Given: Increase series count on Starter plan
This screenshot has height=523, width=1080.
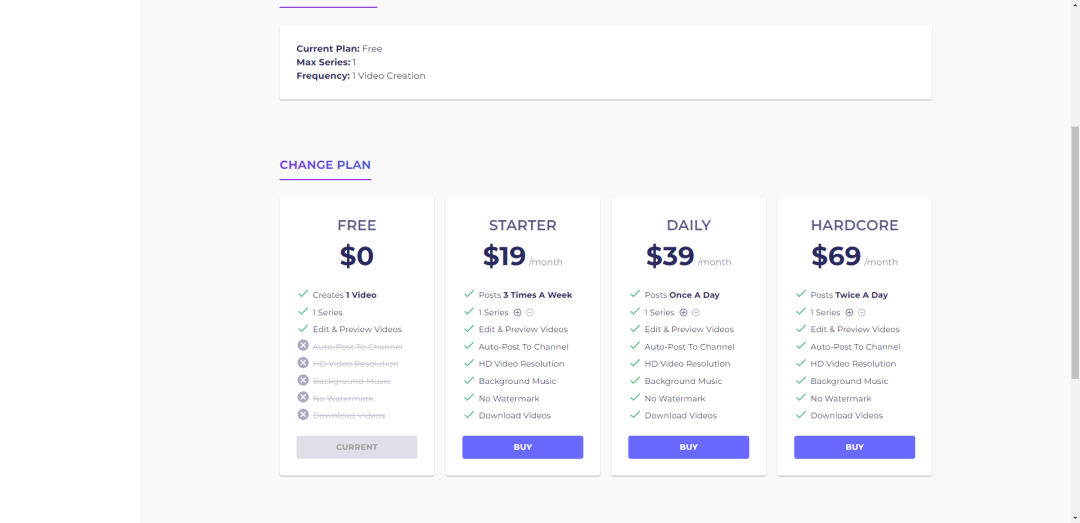Looking at the screenshot, I should (x=517, y=312).
